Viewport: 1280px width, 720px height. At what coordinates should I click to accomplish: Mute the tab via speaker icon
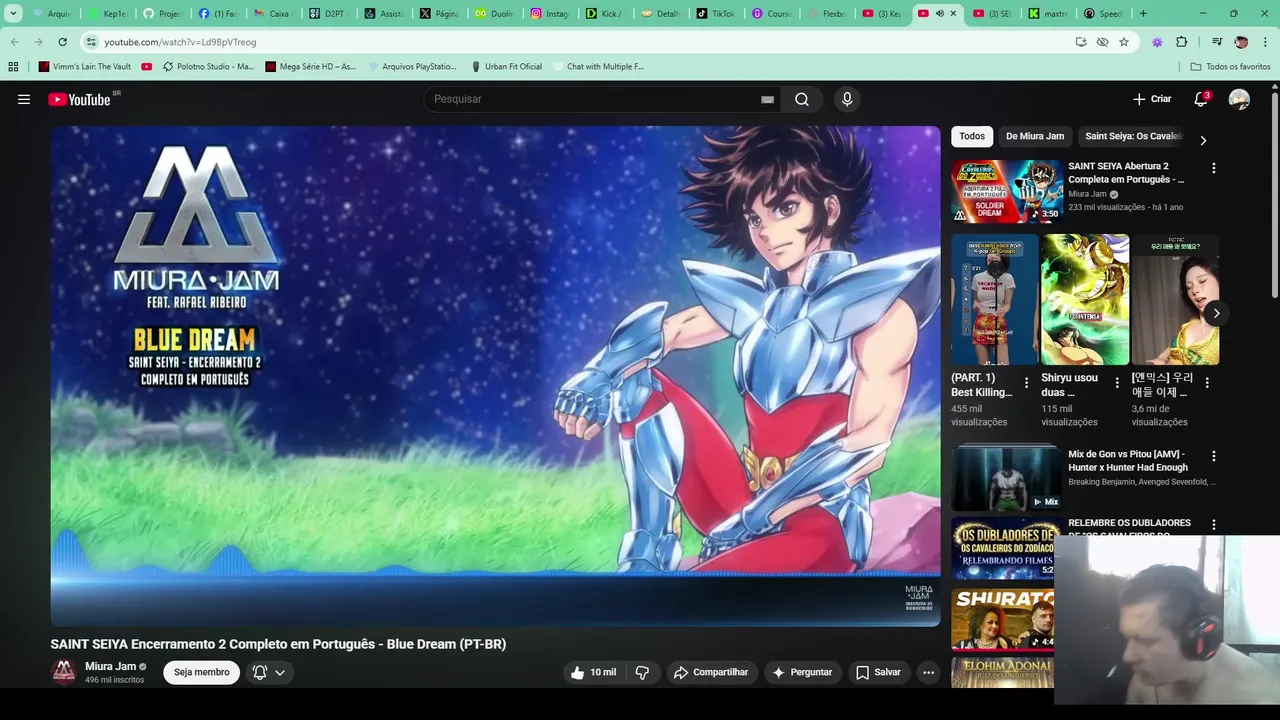pos(939,14)
